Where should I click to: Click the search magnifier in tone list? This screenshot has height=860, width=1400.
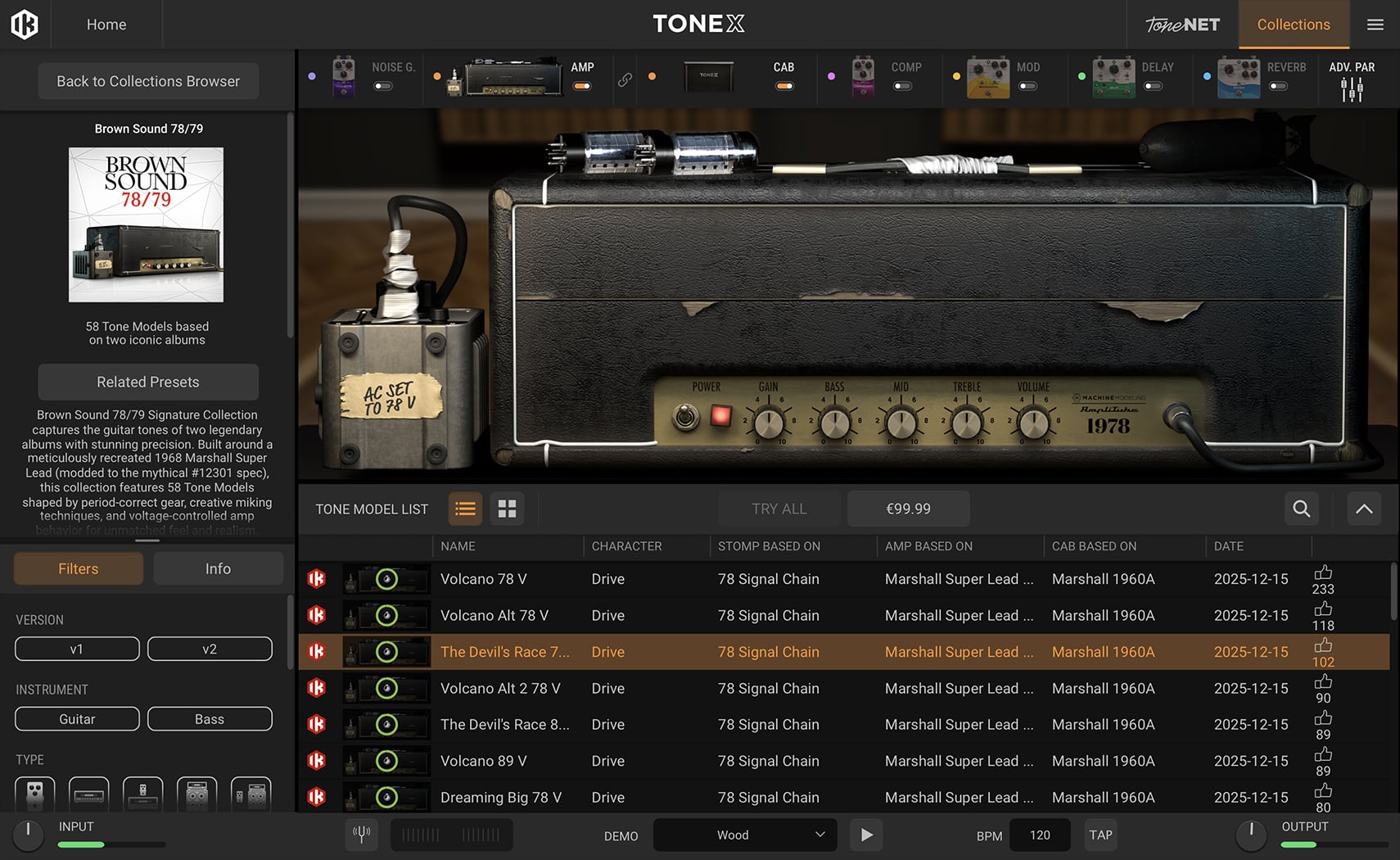coord(1301,509)
